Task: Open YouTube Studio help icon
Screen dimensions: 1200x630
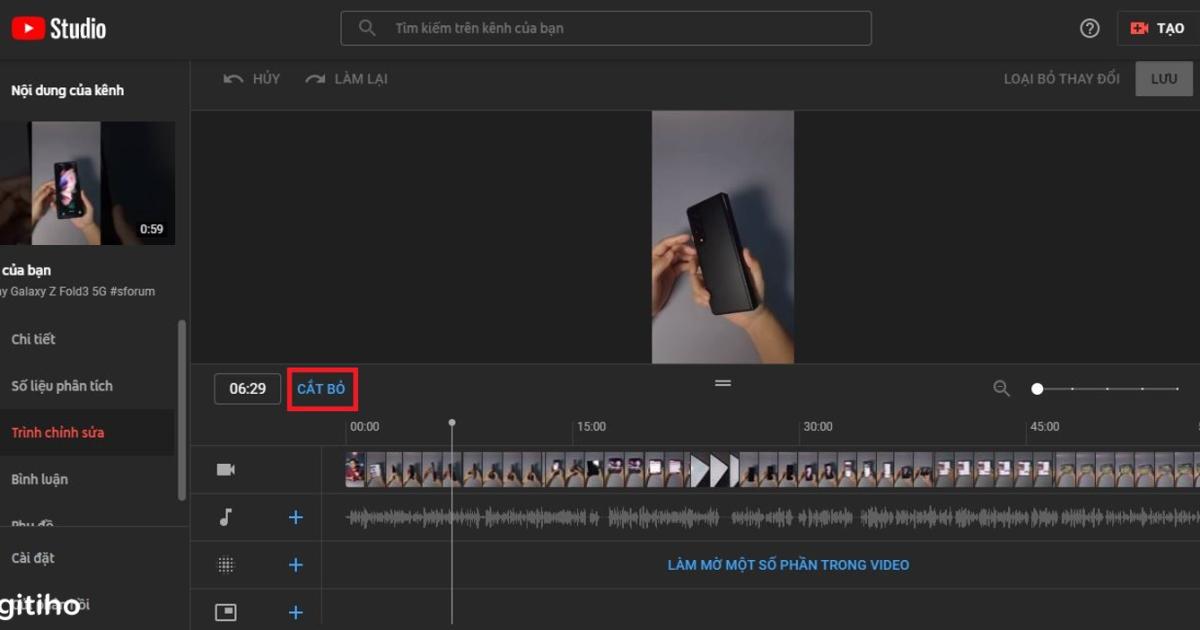Action: click(1089, 28)
